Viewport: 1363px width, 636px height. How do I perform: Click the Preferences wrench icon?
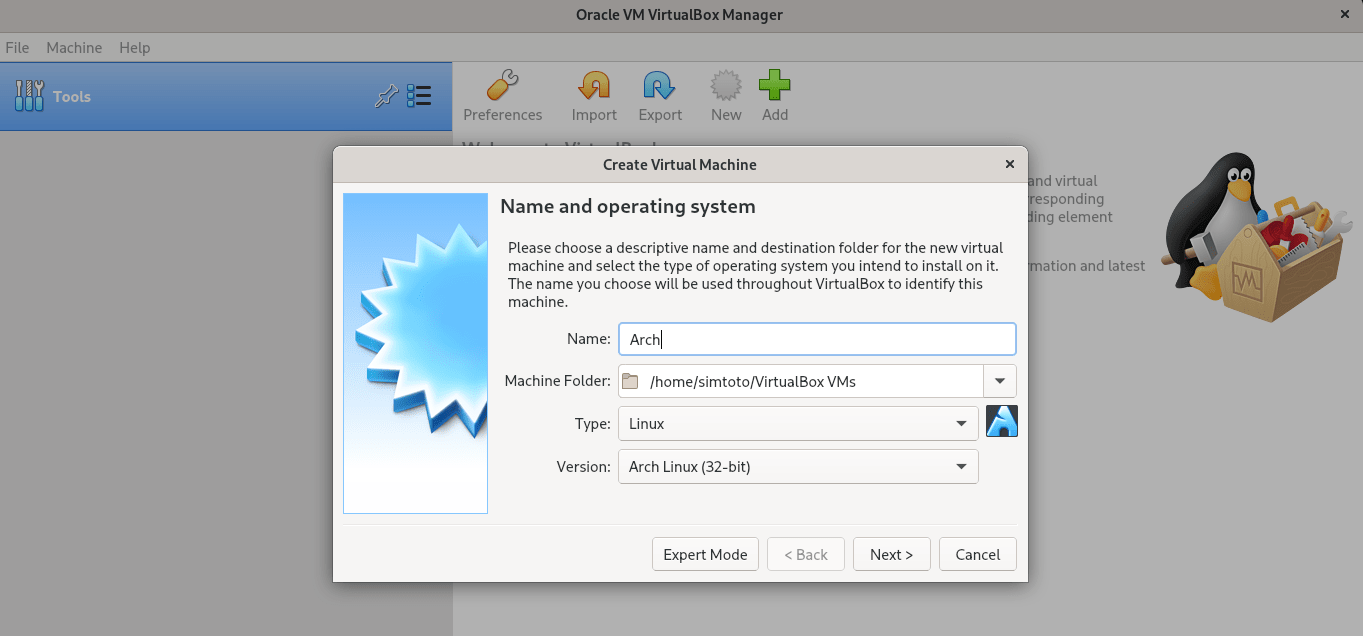[x=502, y=87]
